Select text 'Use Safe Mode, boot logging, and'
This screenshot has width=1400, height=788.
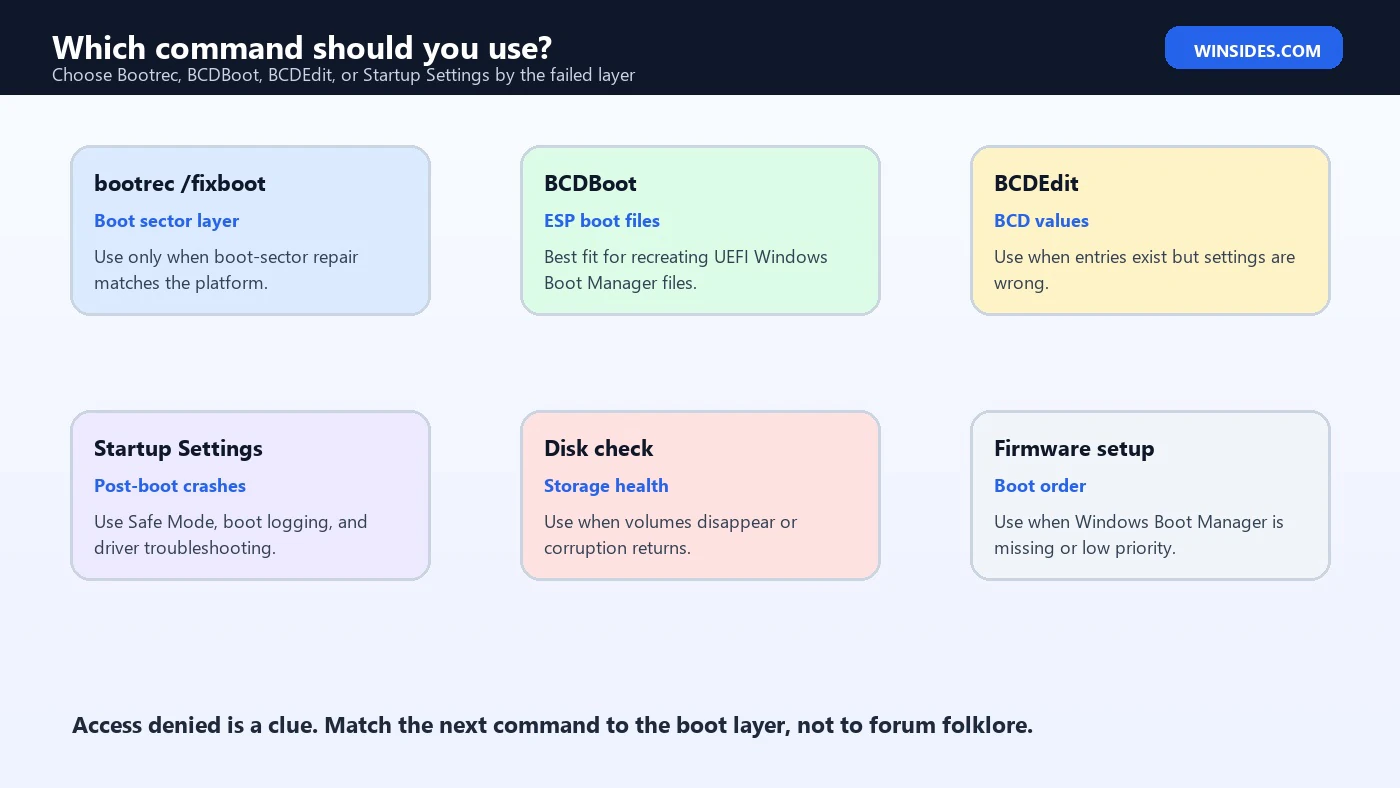tap(231, 522)
